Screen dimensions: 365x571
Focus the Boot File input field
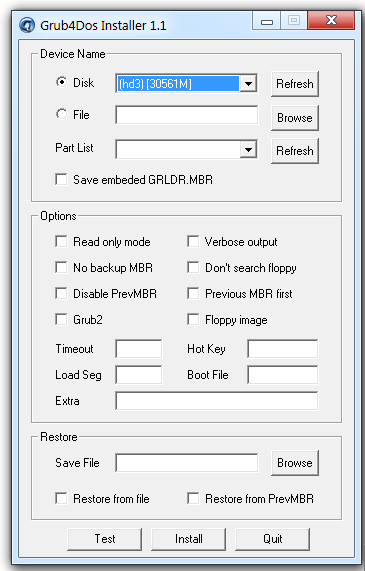(x=282, y=375)
